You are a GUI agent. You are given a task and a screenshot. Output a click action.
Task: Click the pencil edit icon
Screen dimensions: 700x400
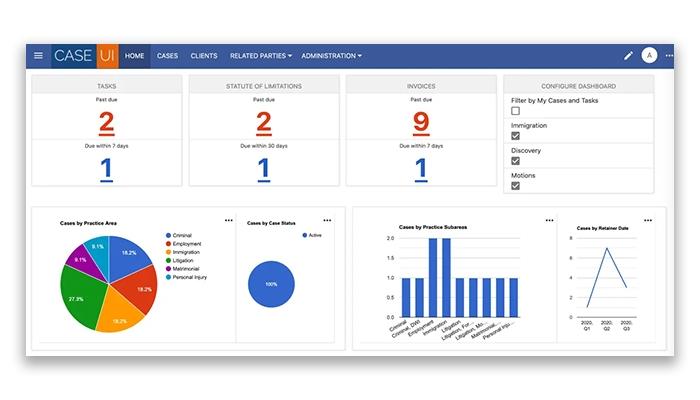pos(628,56)
